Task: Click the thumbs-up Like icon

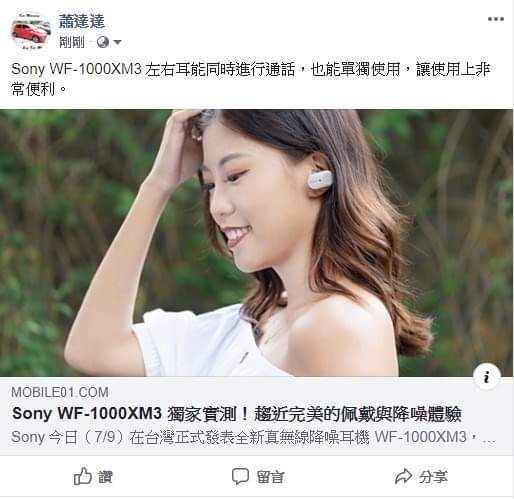Action: coord(82,476)
